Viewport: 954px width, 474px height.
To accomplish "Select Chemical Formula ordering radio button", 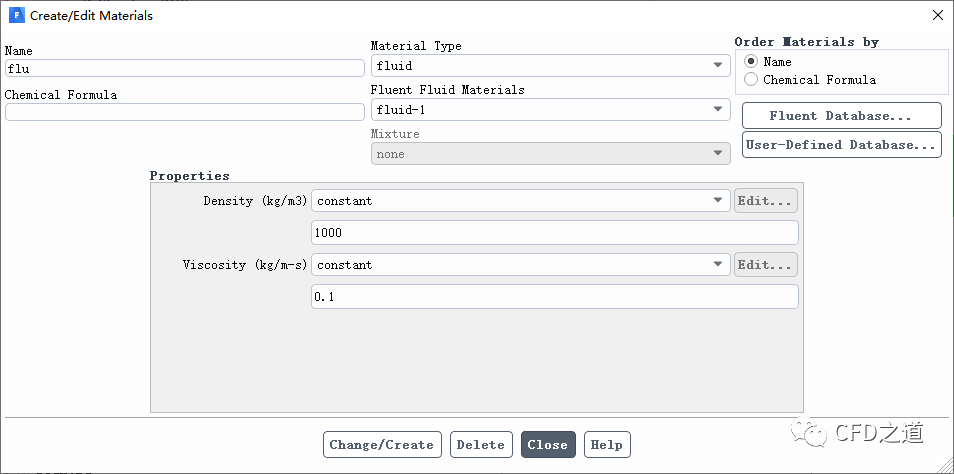I will [750, 80].
